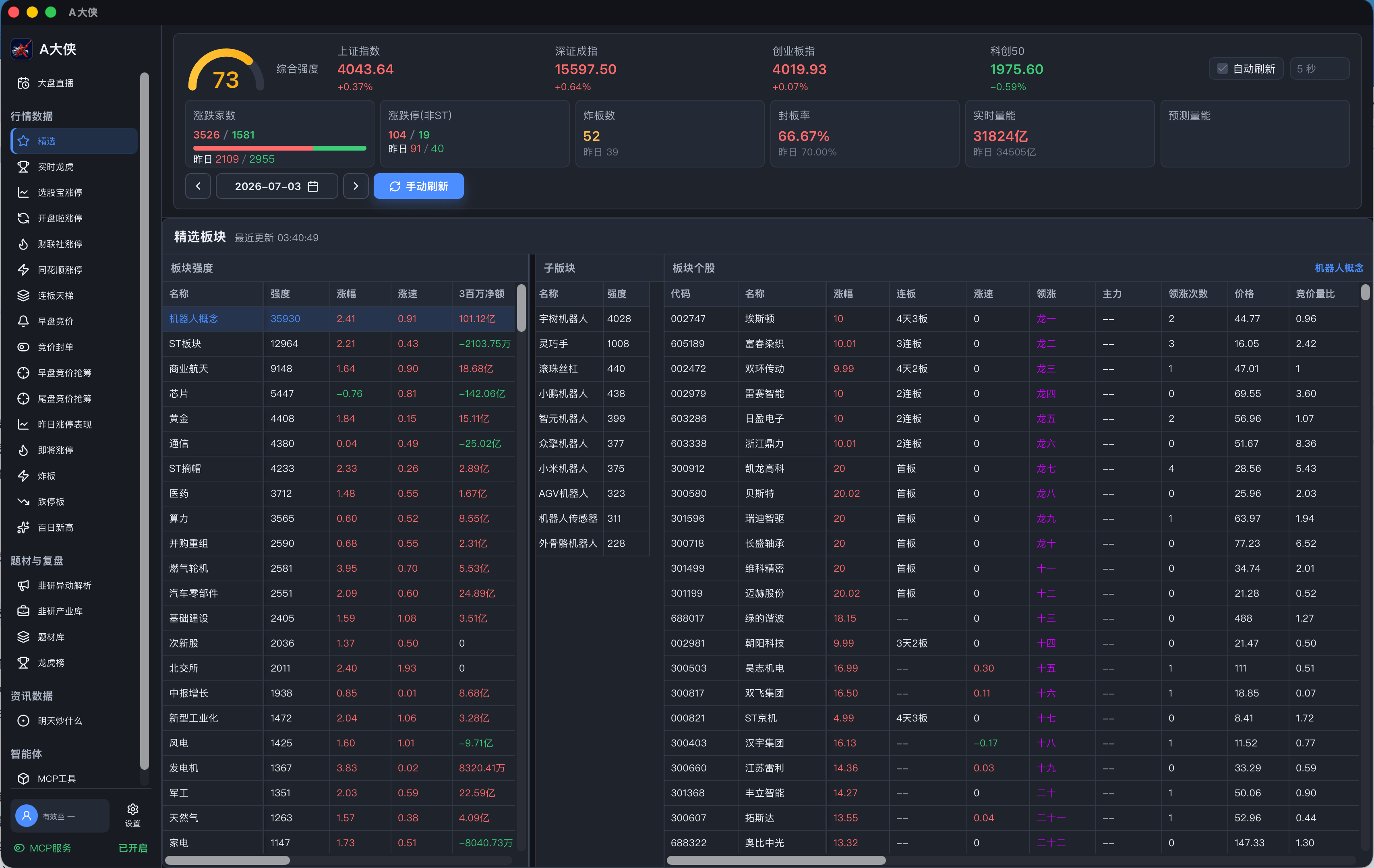Screen dimensions: 1374x868
Task: Open 竞价封单 icon
Action: [23, 347]
